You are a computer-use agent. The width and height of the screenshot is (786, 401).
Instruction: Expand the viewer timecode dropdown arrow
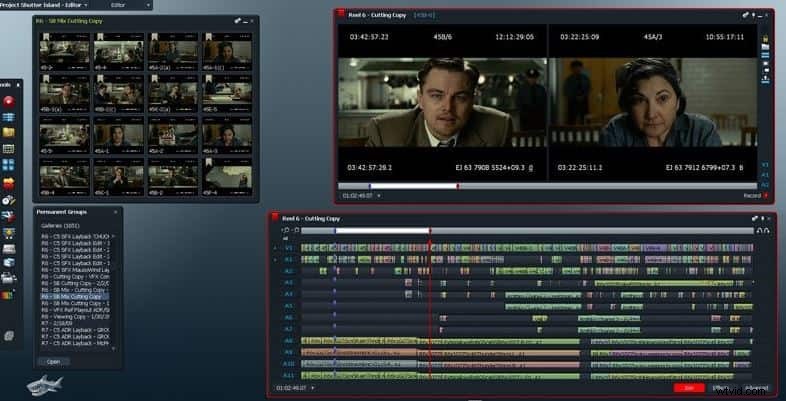[x=382, y=196]
